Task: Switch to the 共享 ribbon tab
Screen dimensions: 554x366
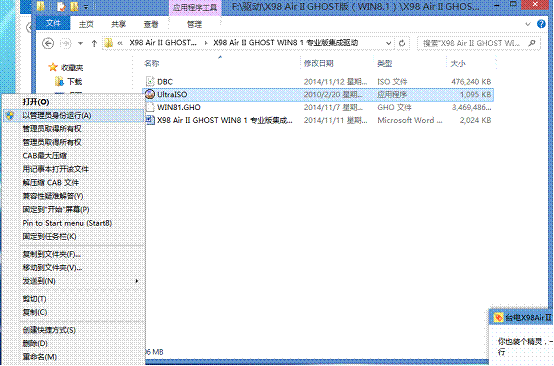Action: 118,24
